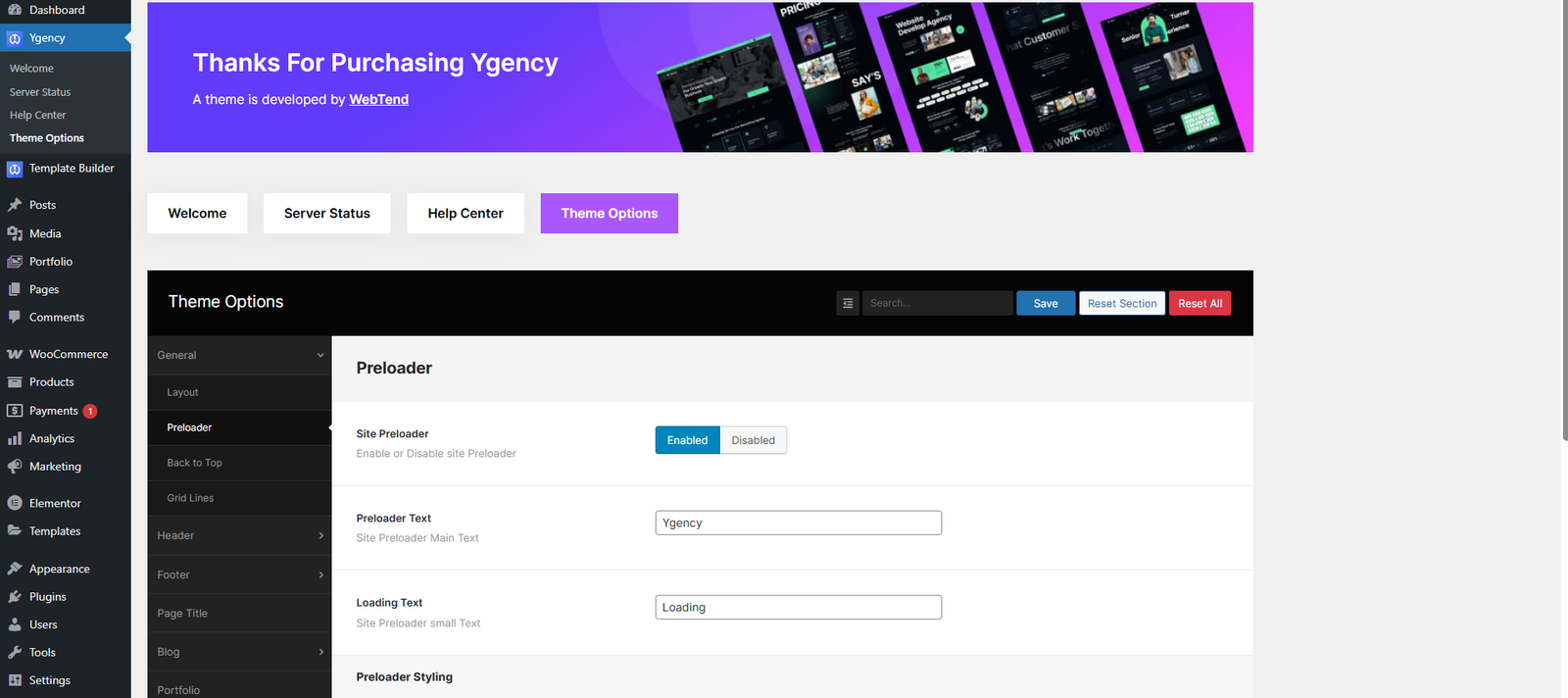Image resolution: width=1568 pixels, height=698 pixels.
Task: Open the Help Center tab
Action: 465,214
